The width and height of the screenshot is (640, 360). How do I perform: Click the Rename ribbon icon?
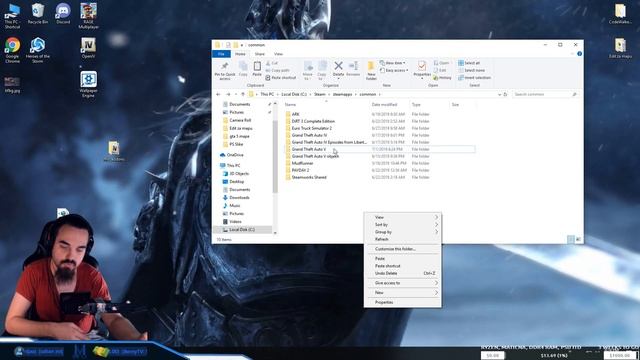353,69
